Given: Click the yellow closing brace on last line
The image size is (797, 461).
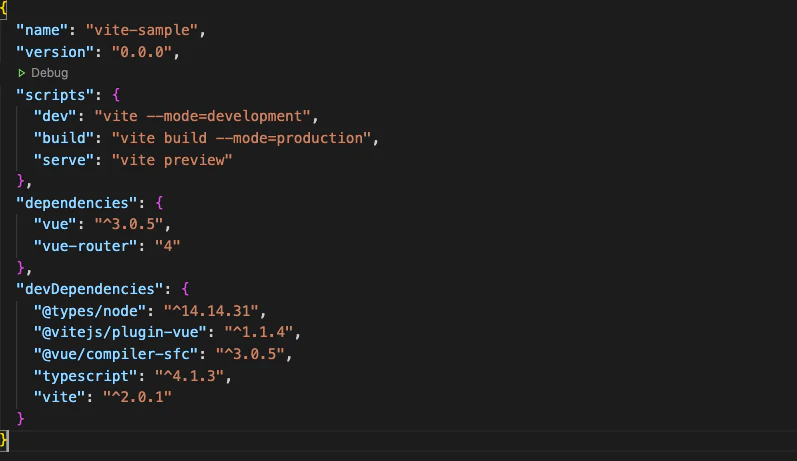Looking at the screenshot, I should tap(4, 440).
